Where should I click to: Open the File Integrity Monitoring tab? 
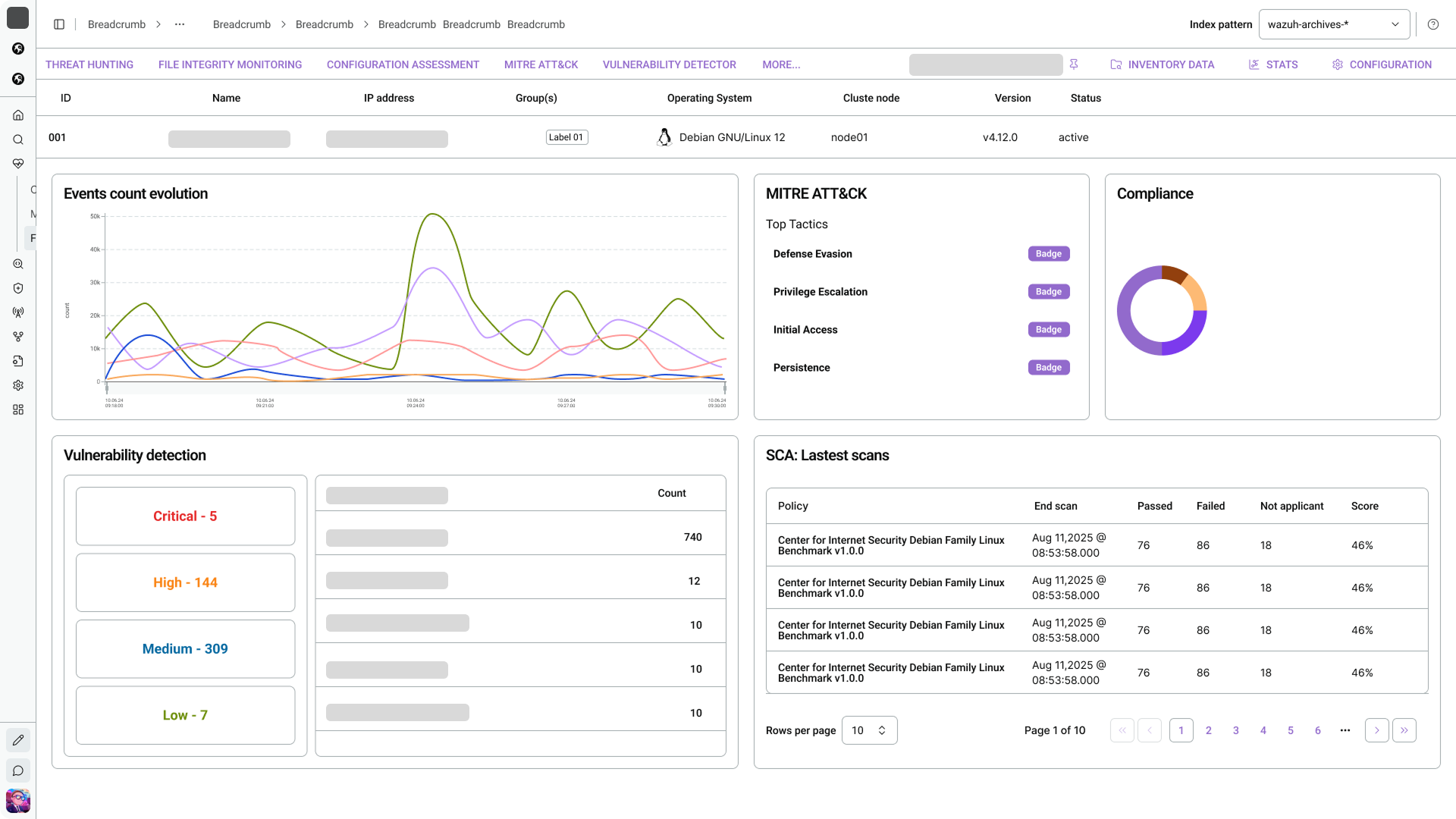click(230, 64)
